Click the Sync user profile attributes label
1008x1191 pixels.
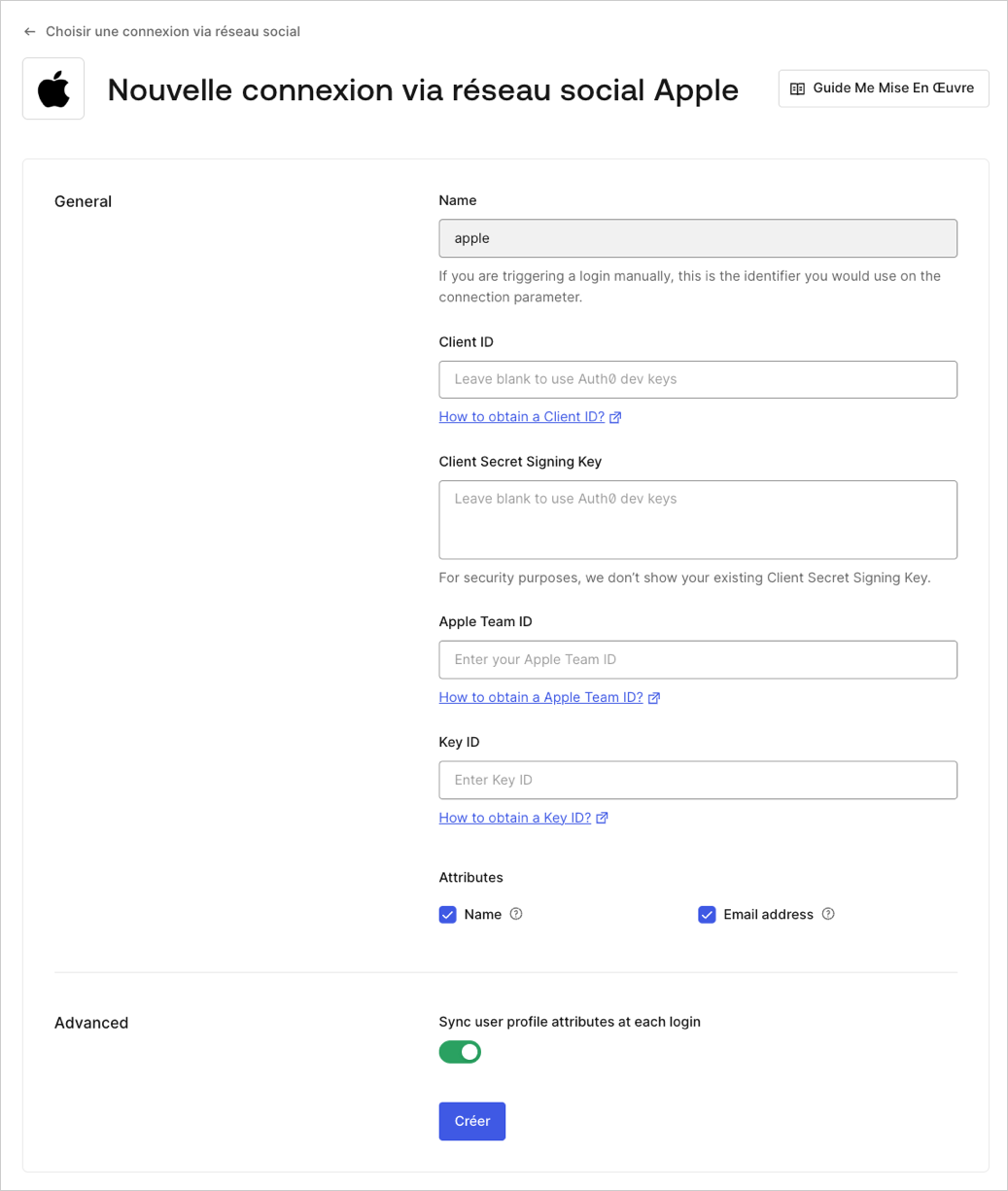pos(570,1022)
